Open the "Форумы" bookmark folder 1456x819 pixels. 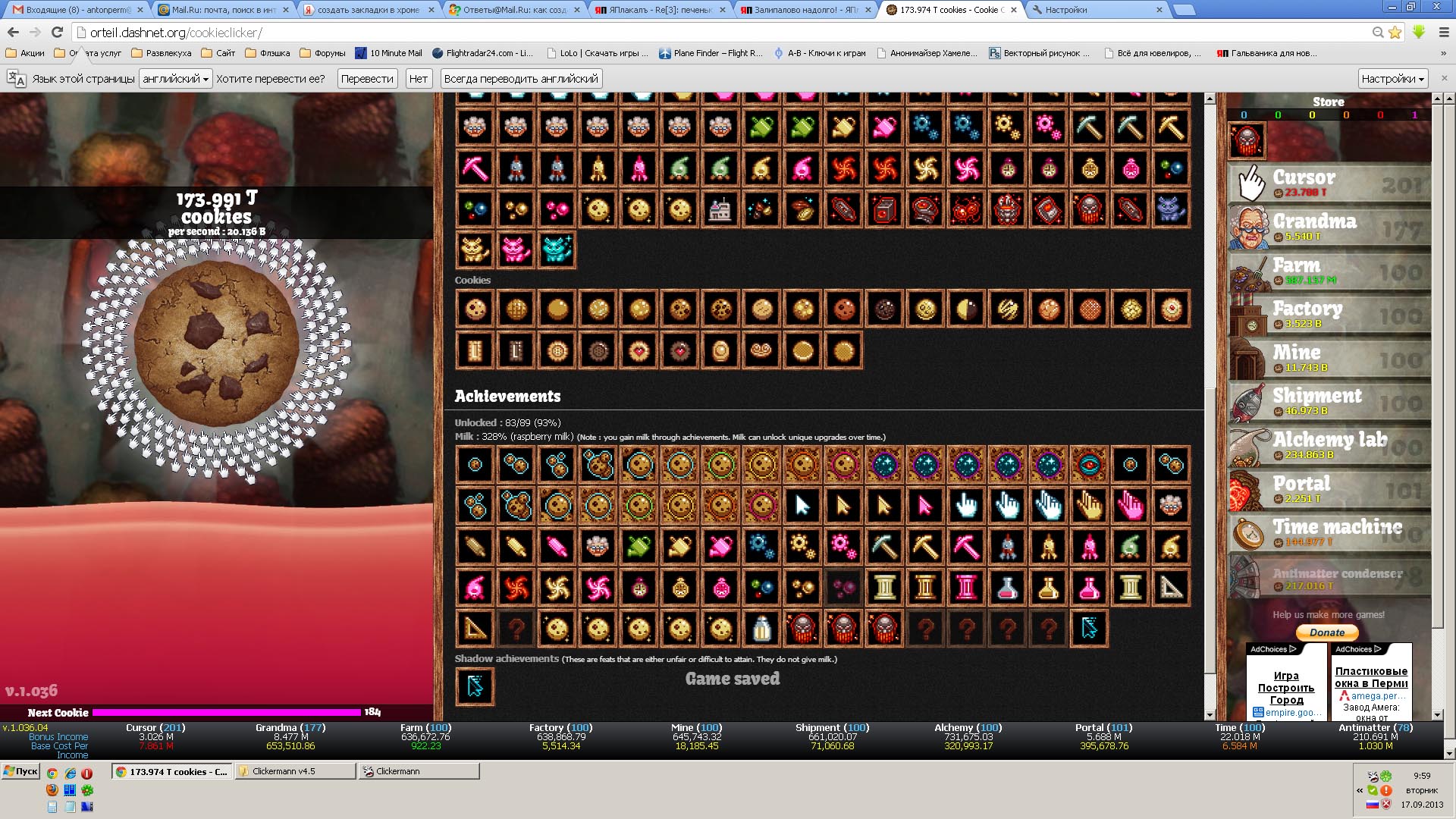(323, 53)
